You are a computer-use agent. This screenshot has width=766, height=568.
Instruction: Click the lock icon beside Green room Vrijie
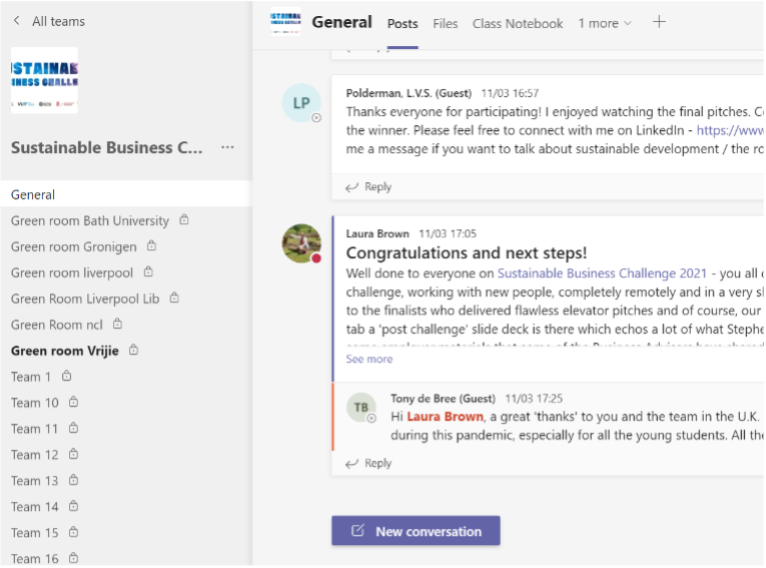[133, 350]
